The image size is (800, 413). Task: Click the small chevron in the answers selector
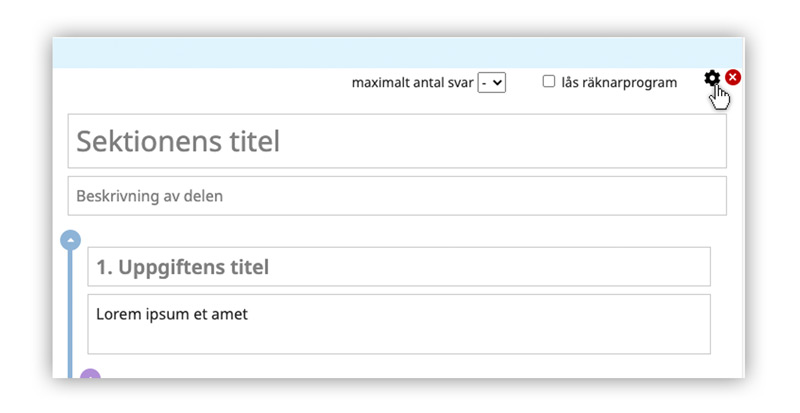[498, 83]
